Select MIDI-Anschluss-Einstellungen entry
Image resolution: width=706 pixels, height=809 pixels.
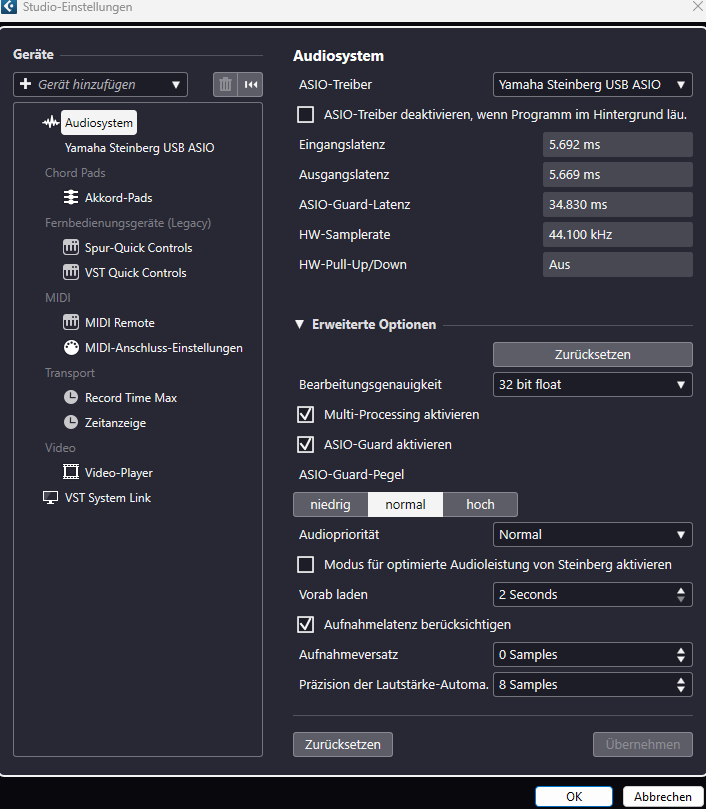click(x=163, y=348)
